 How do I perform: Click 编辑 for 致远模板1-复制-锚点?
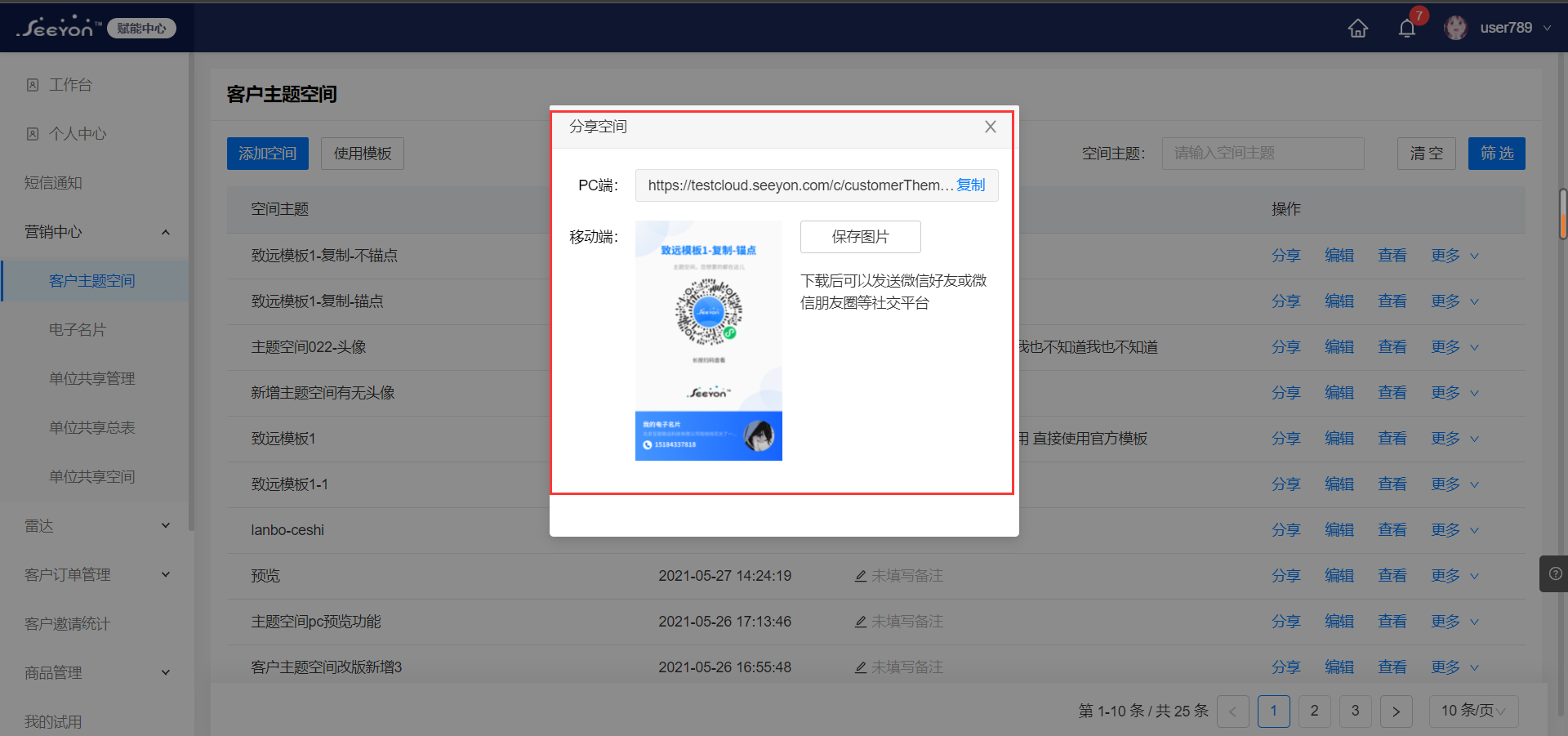click(1339, 301)
